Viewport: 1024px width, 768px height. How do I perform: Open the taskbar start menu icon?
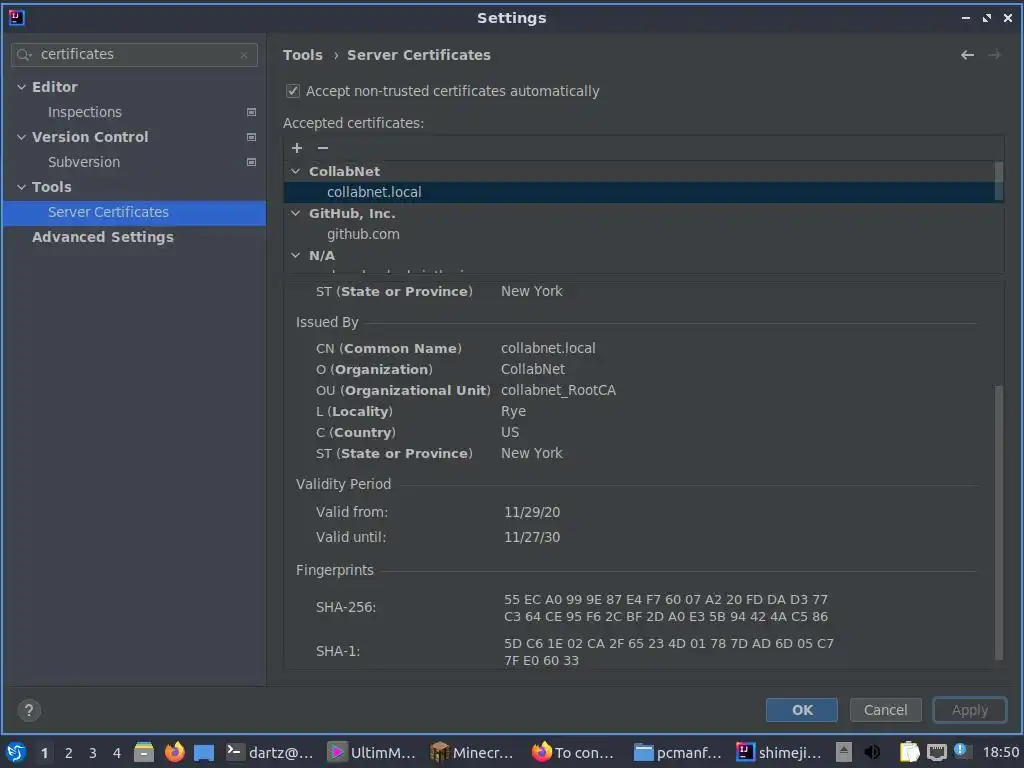click(16, 752)
